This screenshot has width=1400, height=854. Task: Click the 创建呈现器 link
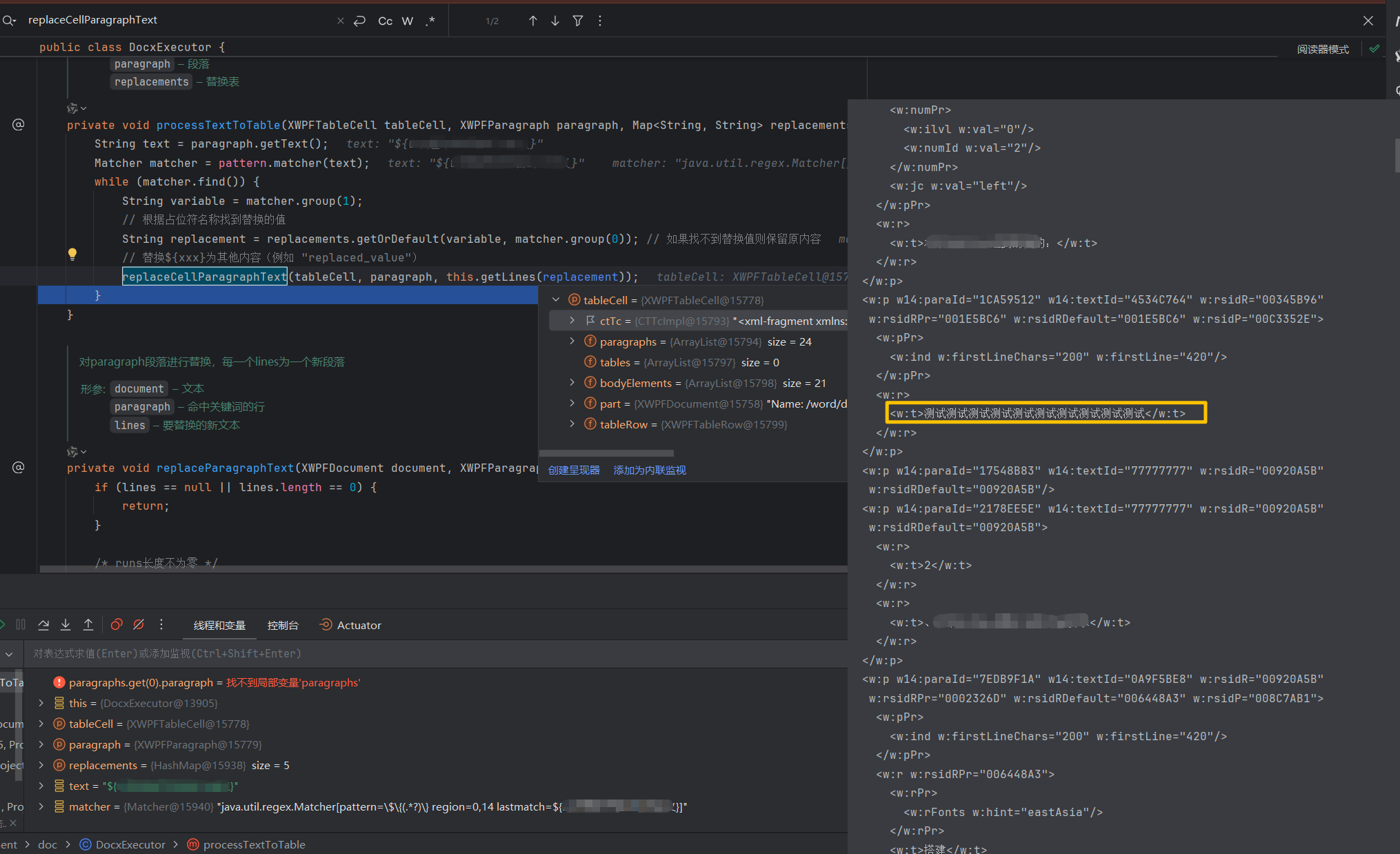574,470
